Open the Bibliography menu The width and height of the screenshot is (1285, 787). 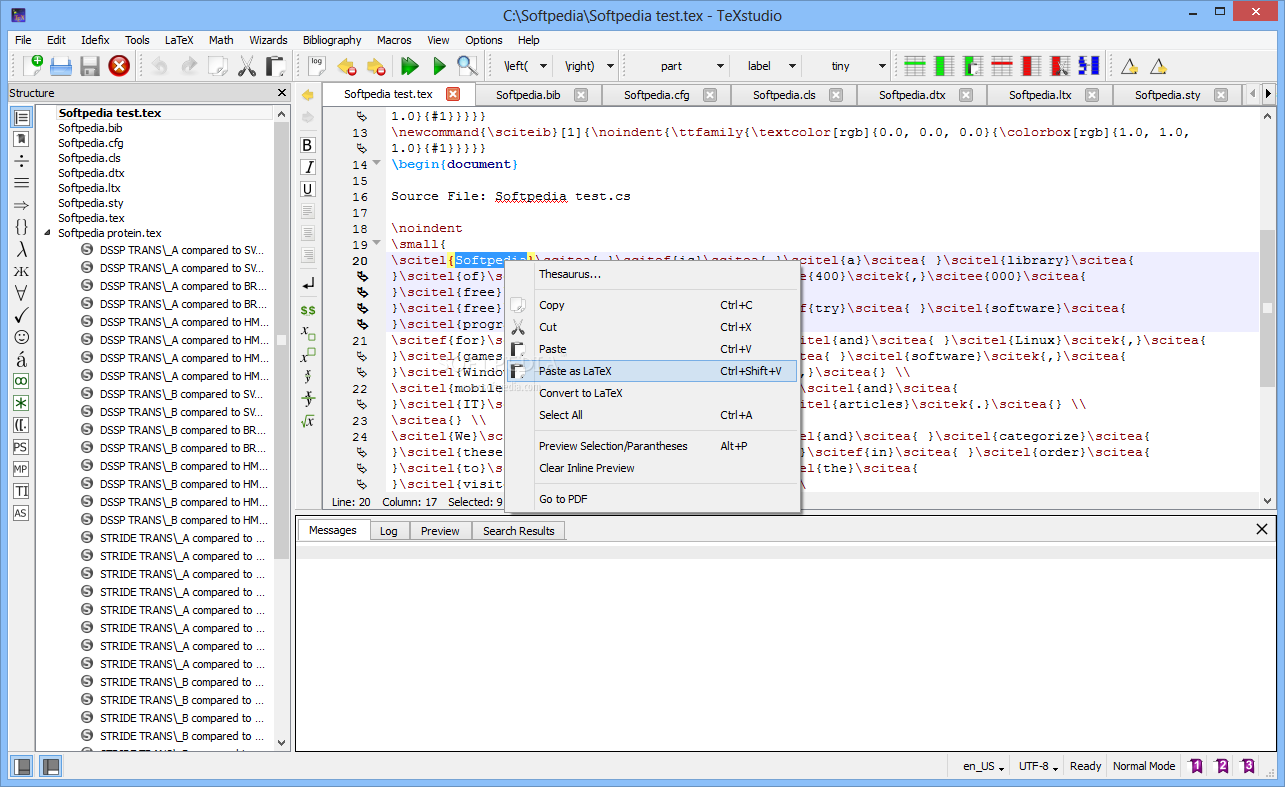point(332,40)
